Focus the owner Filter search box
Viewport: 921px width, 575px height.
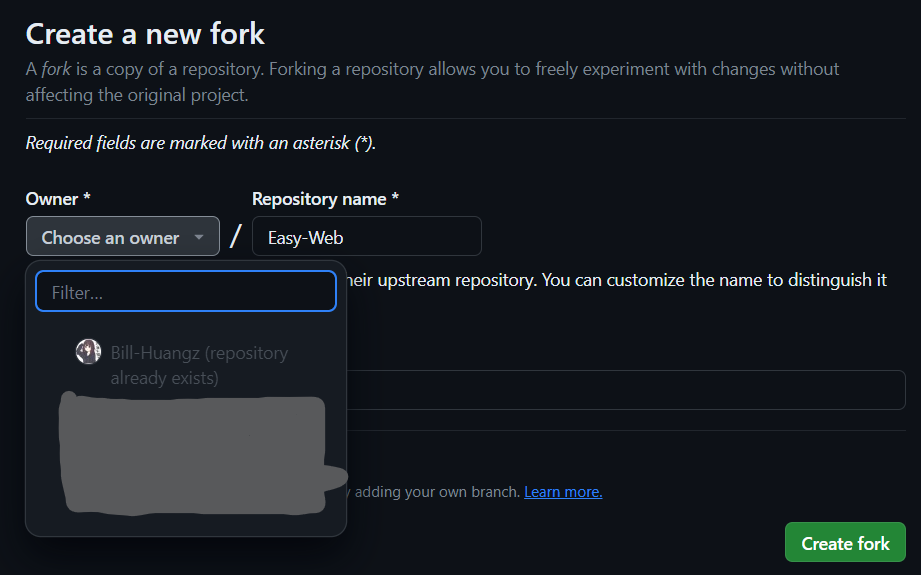click(x=186, y=291)
